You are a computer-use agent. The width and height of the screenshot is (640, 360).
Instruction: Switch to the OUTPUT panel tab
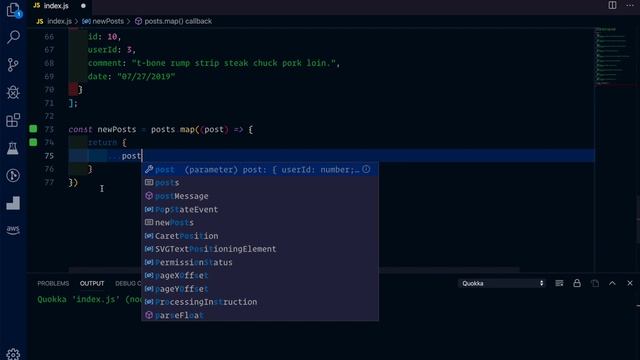click(x=92, y=283)
